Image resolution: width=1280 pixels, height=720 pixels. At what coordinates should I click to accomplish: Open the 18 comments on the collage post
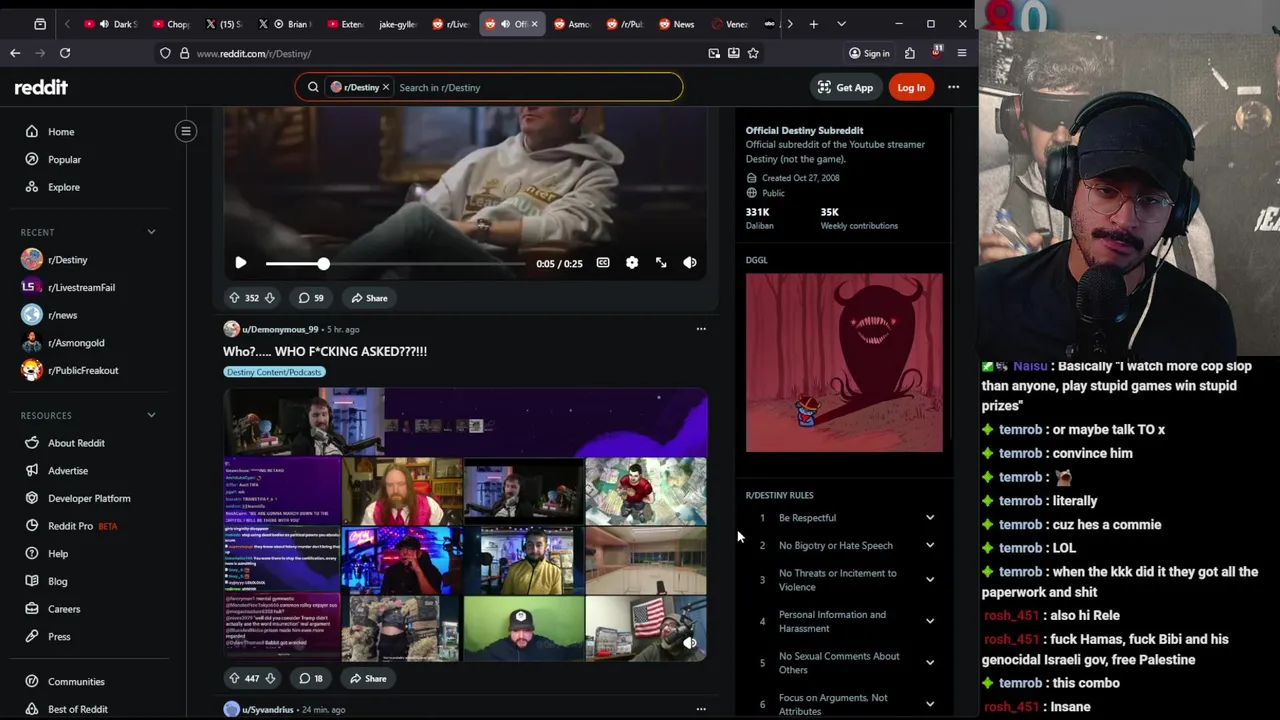click(311, 678)
